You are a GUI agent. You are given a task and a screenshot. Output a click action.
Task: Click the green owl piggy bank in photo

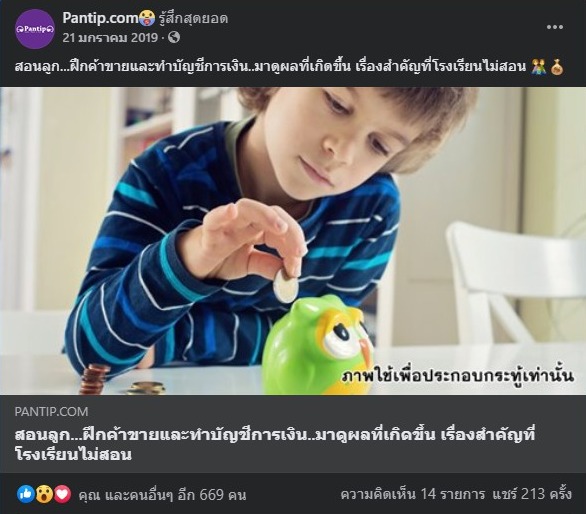click(x=318, y=345)
